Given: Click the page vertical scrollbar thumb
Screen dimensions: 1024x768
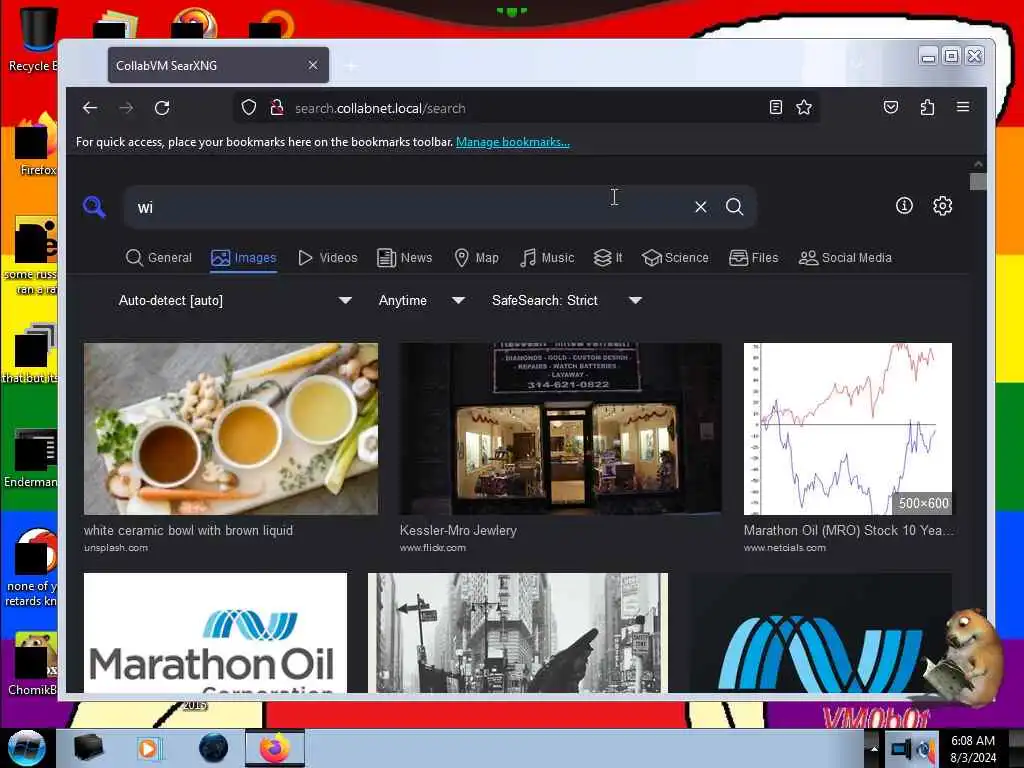Looking at the screenshot, I should (x=978, y=181).
